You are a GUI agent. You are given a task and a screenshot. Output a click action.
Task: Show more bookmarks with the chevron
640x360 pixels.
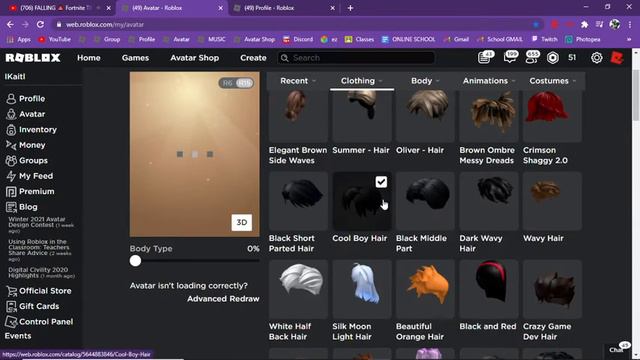[629, 40]
